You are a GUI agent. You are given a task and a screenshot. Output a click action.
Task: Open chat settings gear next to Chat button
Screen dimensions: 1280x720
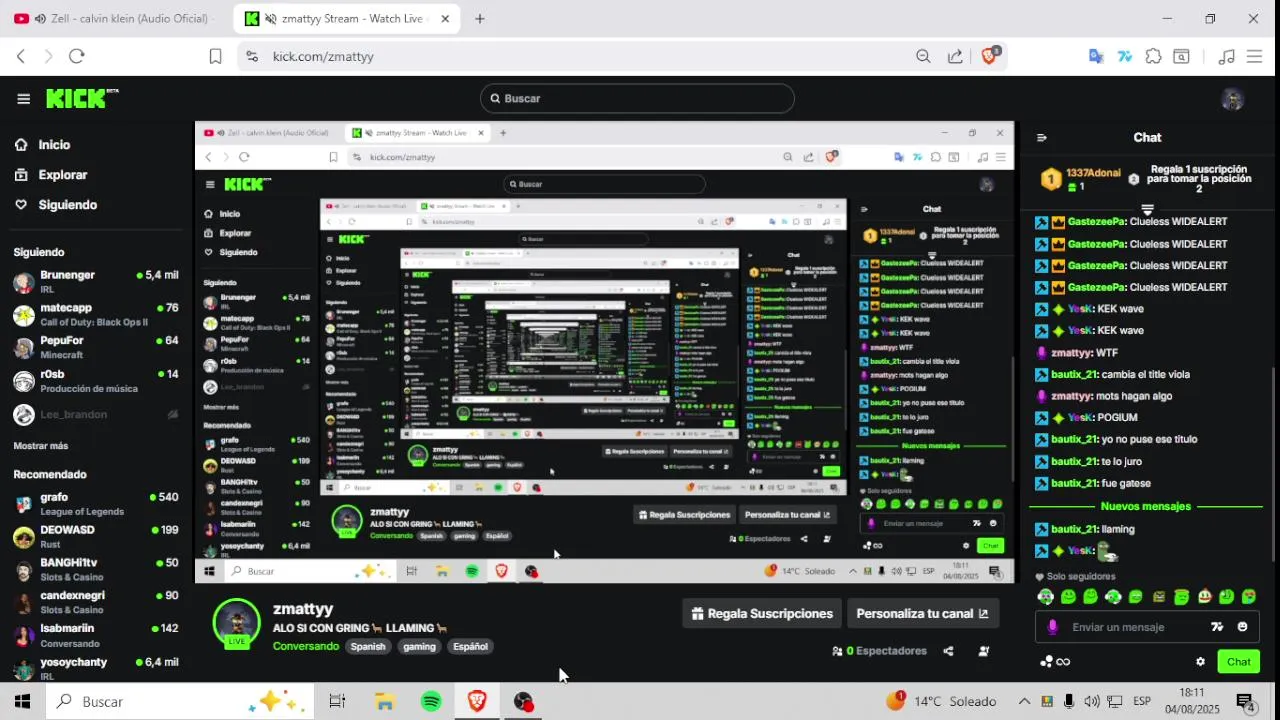1200,661
